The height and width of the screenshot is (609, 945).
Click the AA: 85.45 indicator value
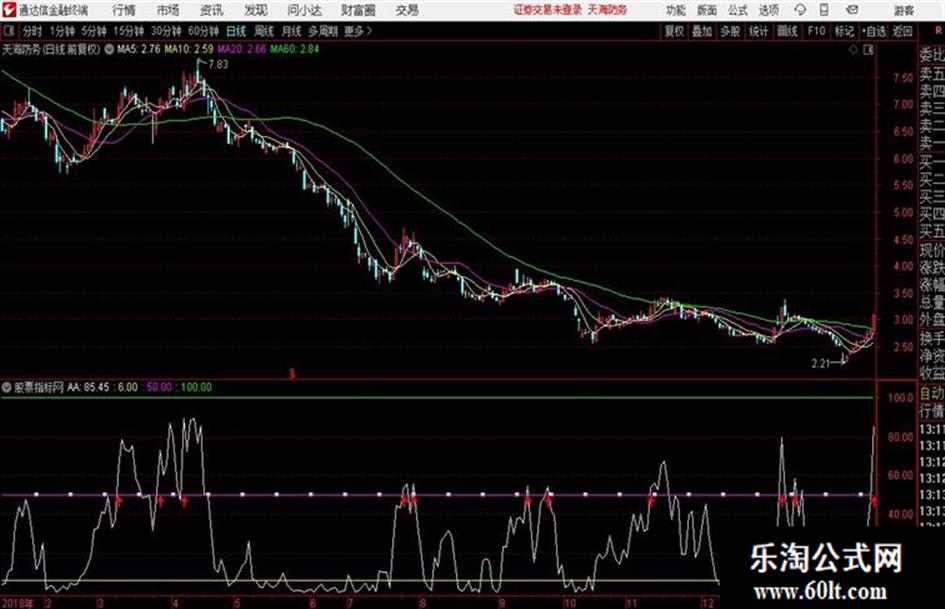(x=88, y=387)
